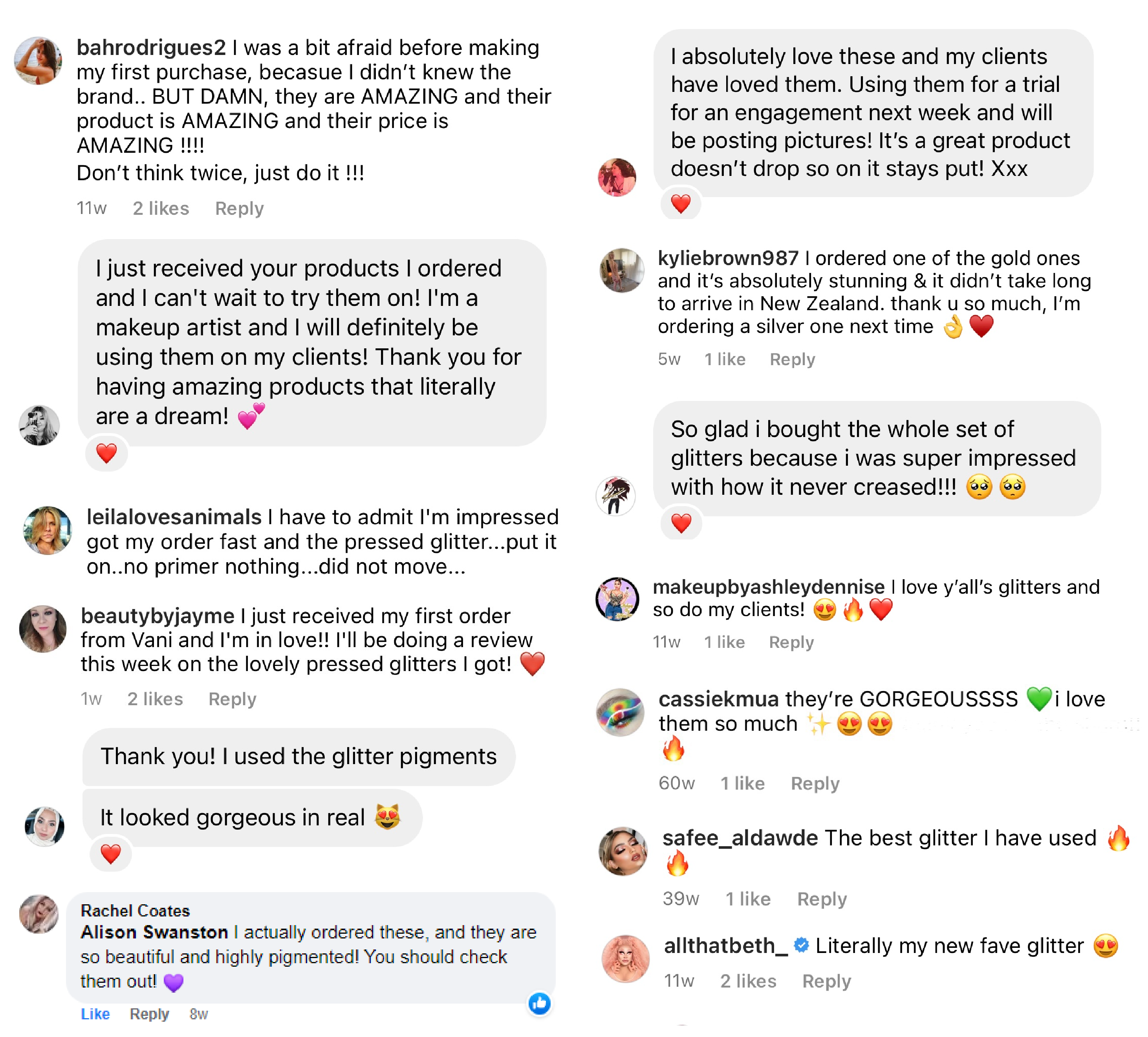Click heart reaction under makeup artist message
The image size is (1148, 1037).
pos(106,454)
